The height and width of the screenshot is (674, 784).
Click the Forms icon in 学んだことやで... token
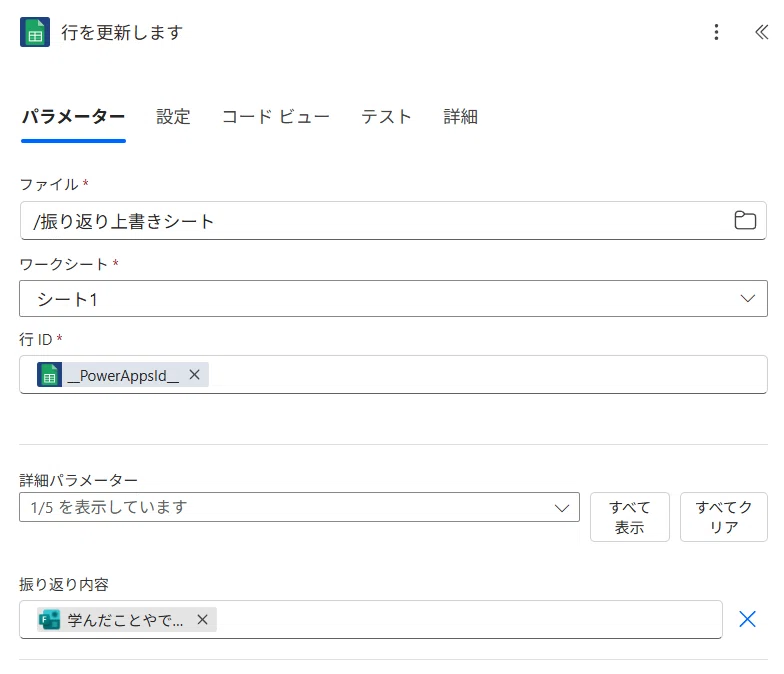(49, 620)
